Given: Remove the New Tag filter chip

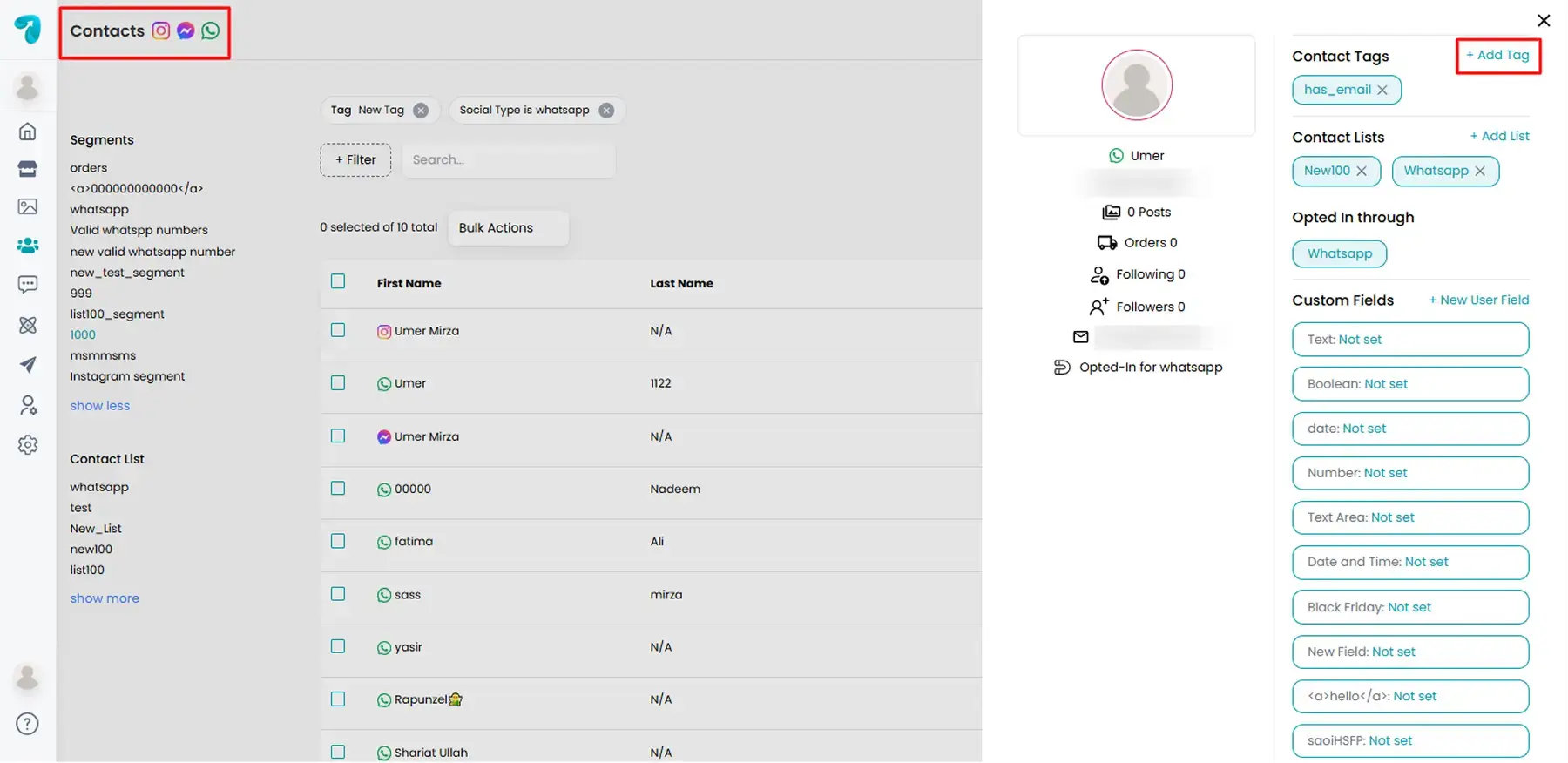Looking at the screenshot, I should point(421,111).
